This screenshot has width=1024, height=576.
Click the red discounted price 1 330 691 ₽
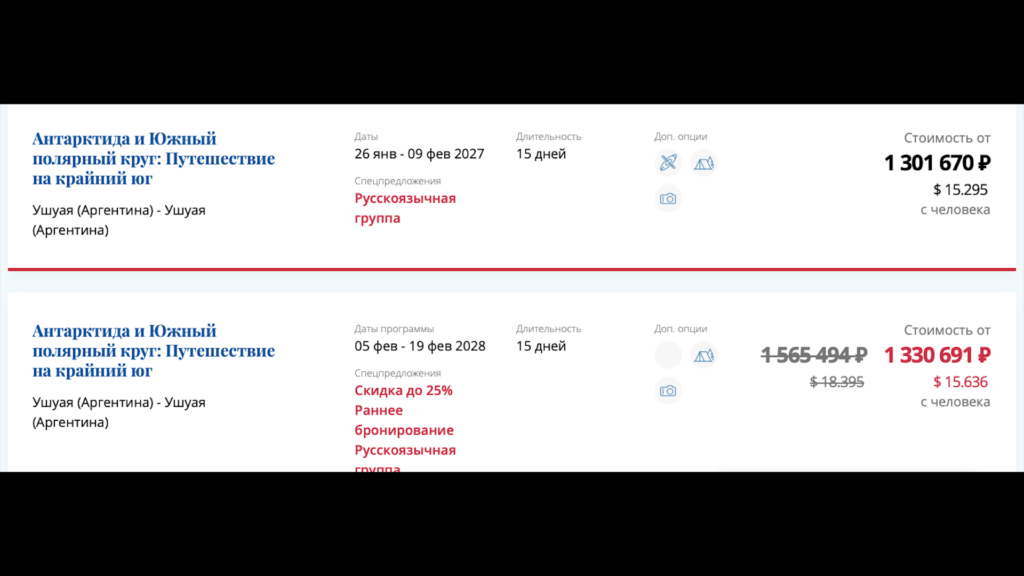[937, 355]
